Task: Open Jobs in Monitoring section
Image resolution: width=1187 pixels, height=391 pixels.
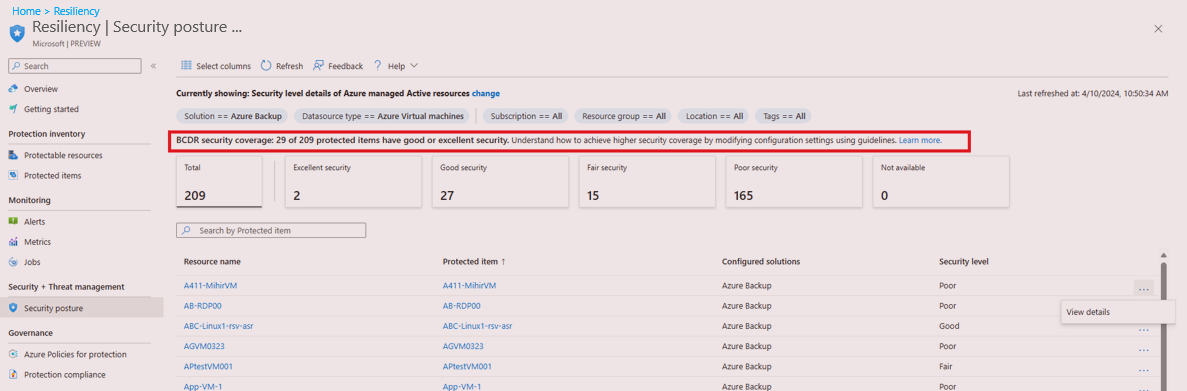Action: coord(32,262)
